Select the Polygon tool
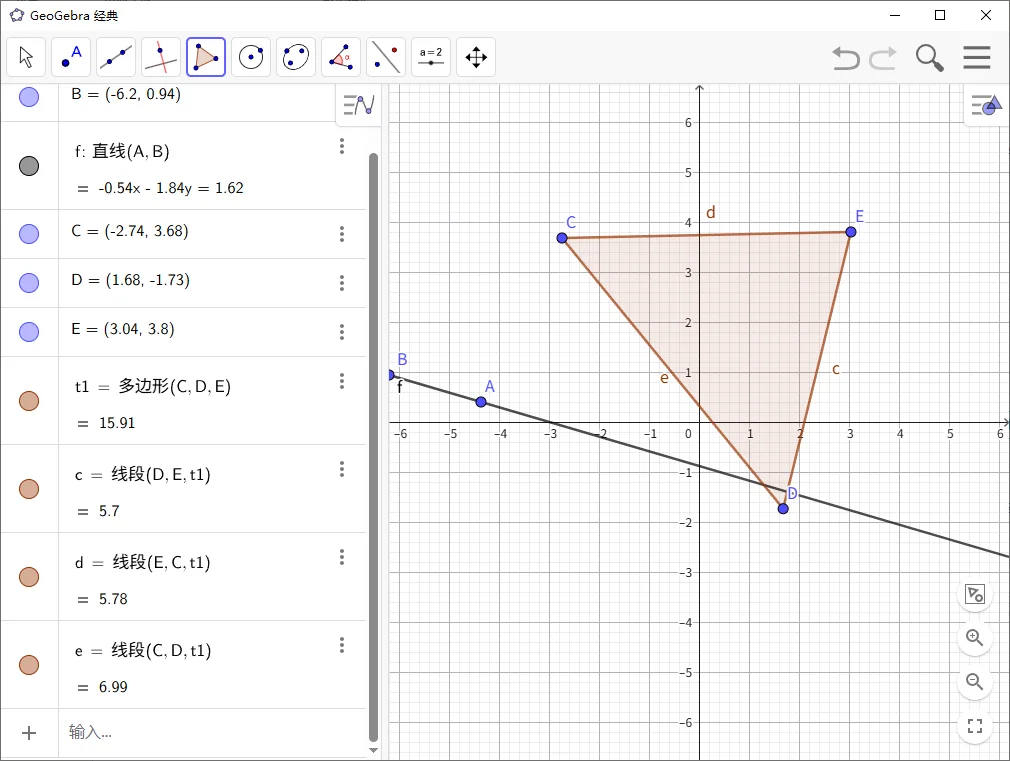Image resolution: width=1010 pixels, height=761 pixels. 206,57
